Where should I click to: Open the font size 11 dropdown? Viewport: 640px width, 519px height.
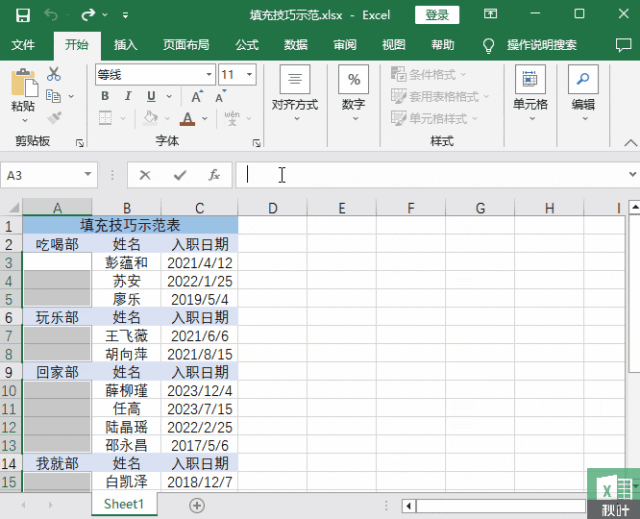[249, 74]
